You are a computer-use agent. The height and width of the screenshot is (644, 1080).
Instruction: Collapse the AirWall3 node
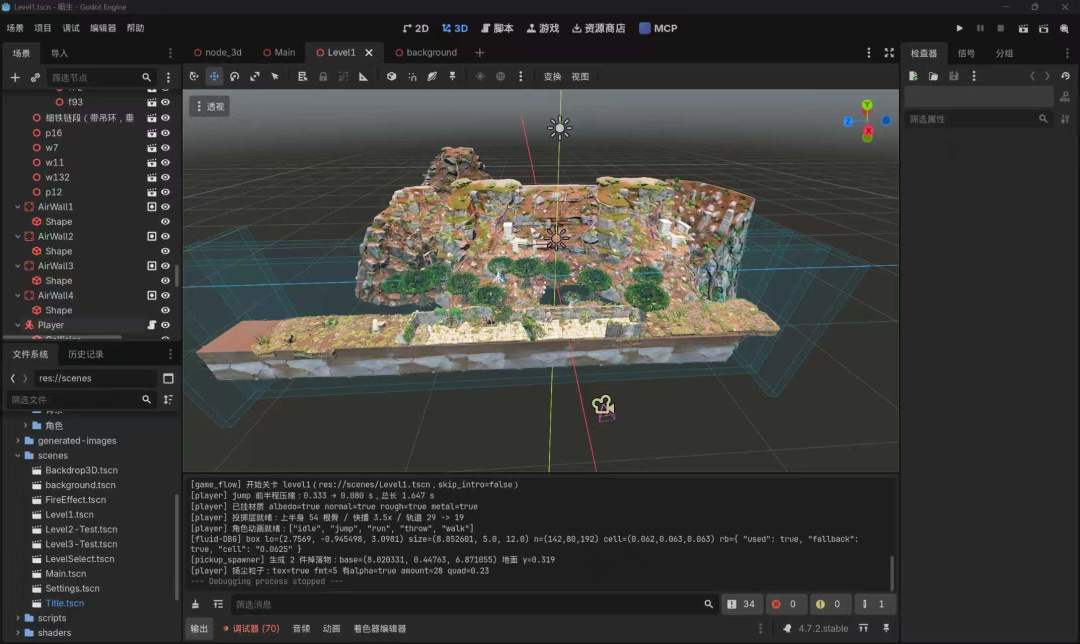pyautogui.click(x=18, y=266)
